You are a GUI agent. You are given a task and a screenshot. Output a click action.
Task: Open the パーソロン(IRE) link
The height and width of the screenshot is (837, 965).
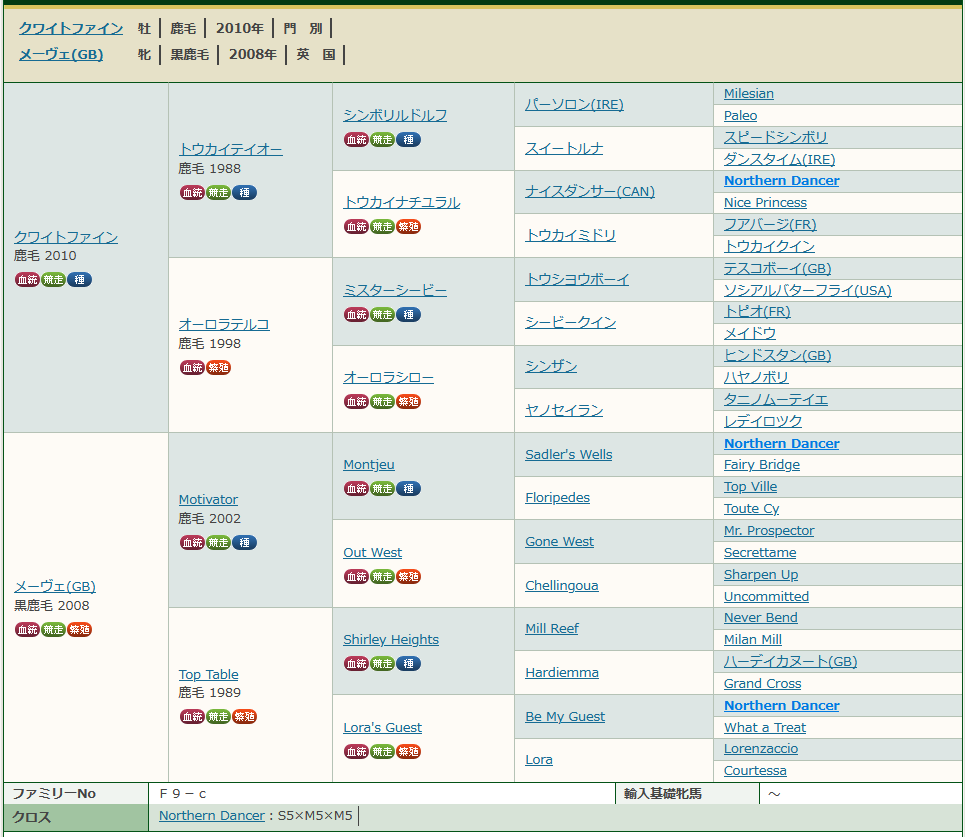[574, 105]
